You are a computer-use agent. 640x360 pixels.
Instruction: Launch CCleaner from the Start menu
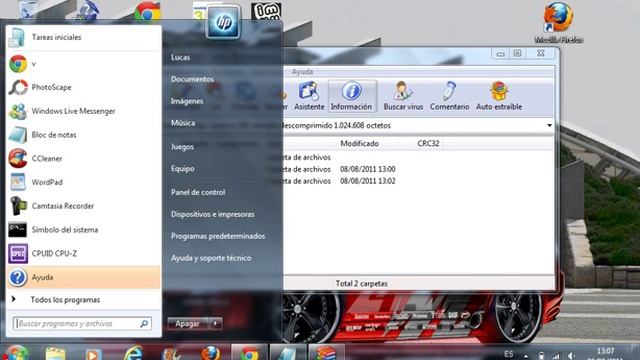[x=84, y=158]
